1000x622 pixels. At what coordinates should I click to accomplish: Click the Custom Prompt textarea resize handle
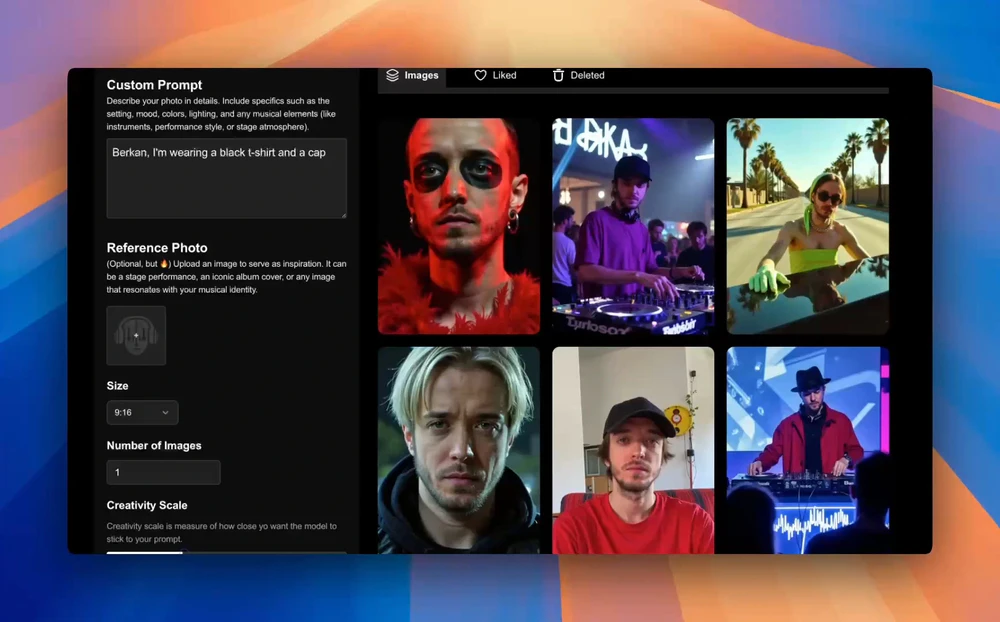point(342,213)
